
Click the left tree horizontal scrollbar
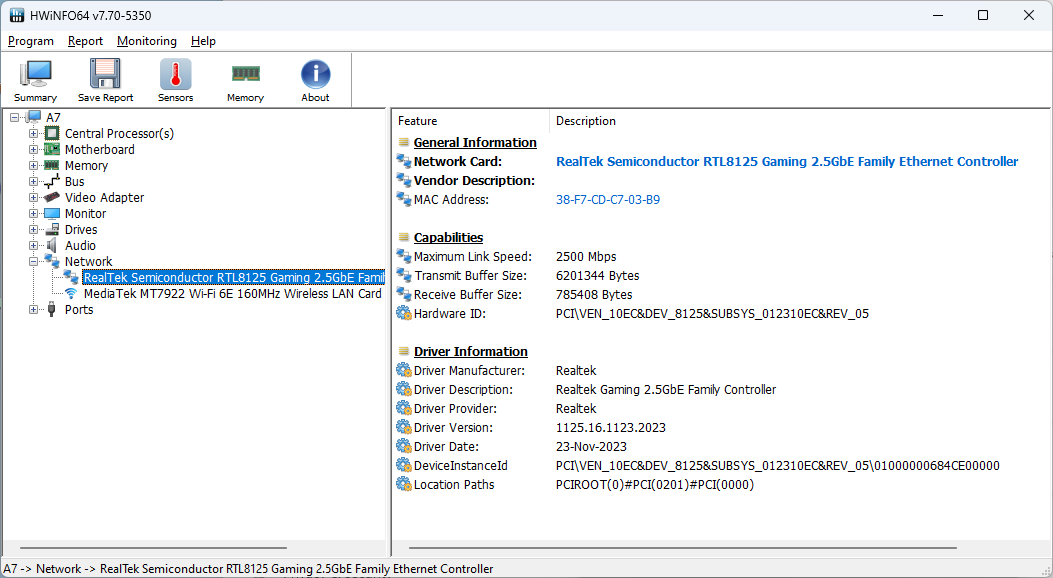[153, 548]
